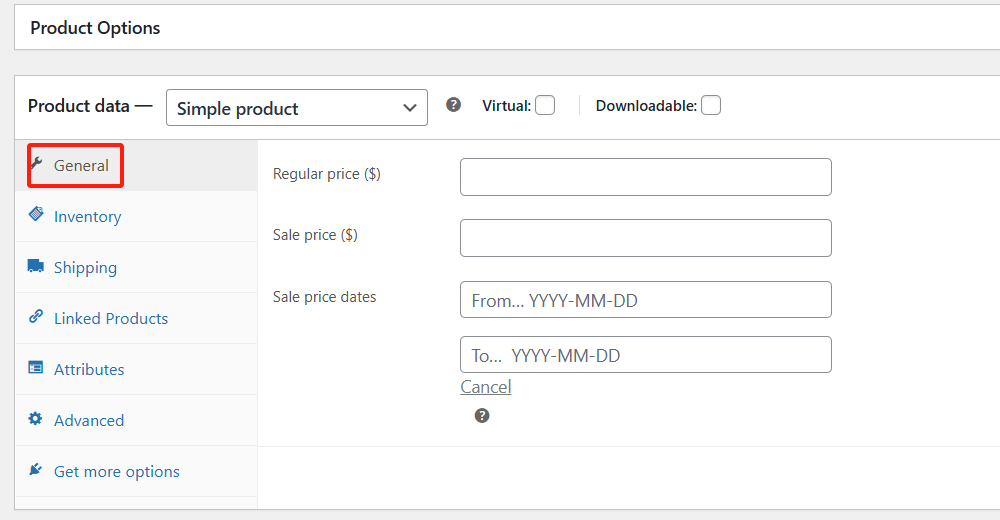Click the wrench icon beside General
This screenshot has height=520, width=1000.
pos(36,163)
